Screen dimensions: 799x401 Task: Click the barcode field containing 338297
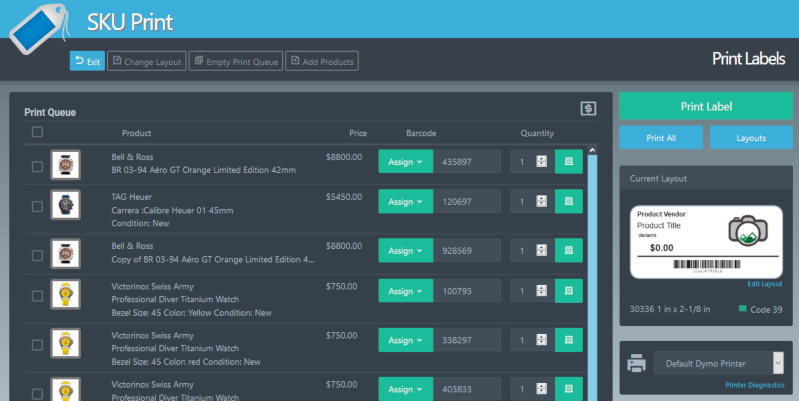[x=467, y=340]
